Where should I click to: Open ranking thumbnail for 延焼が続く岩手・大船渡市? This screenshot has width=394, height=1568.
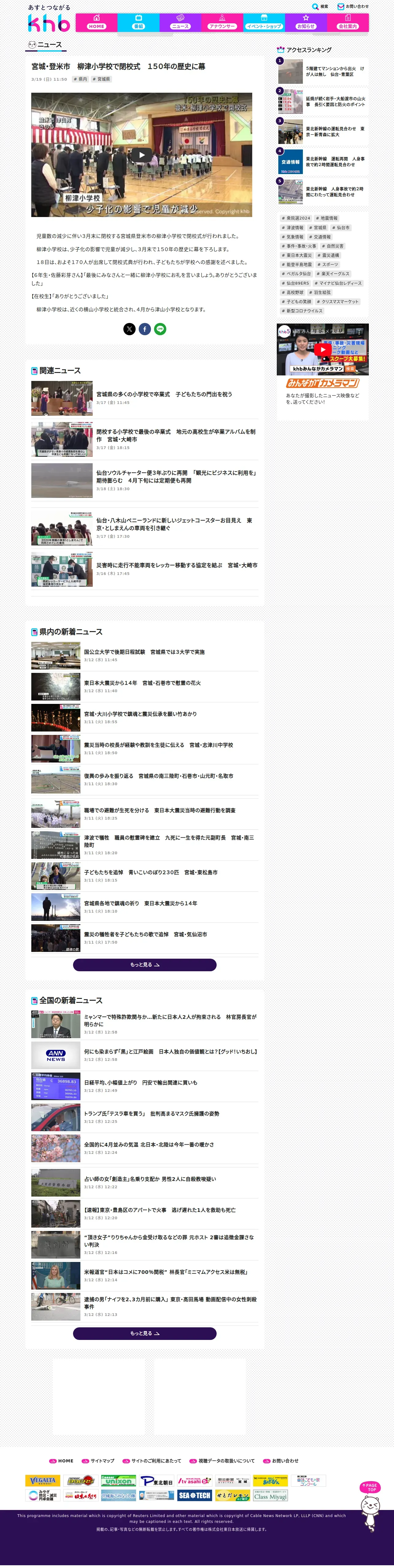tap(291, 102)
